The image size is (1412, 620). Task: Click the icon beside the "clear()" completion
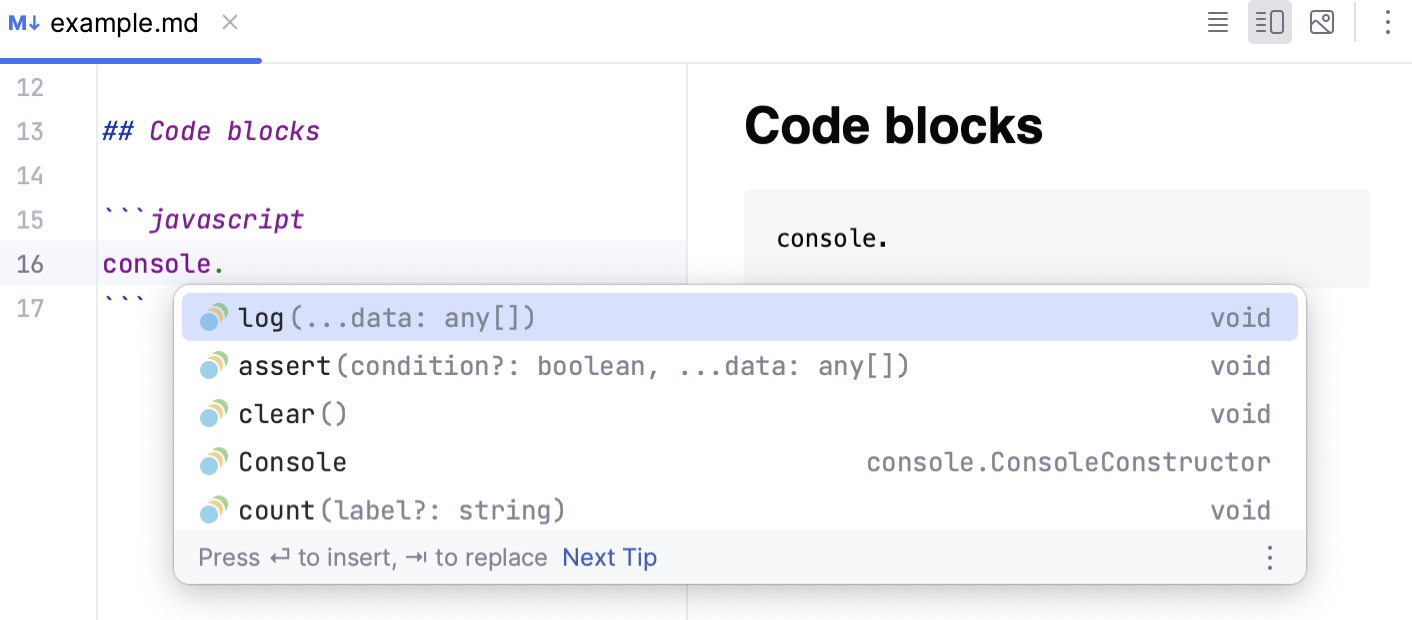(x=213, y=413)
